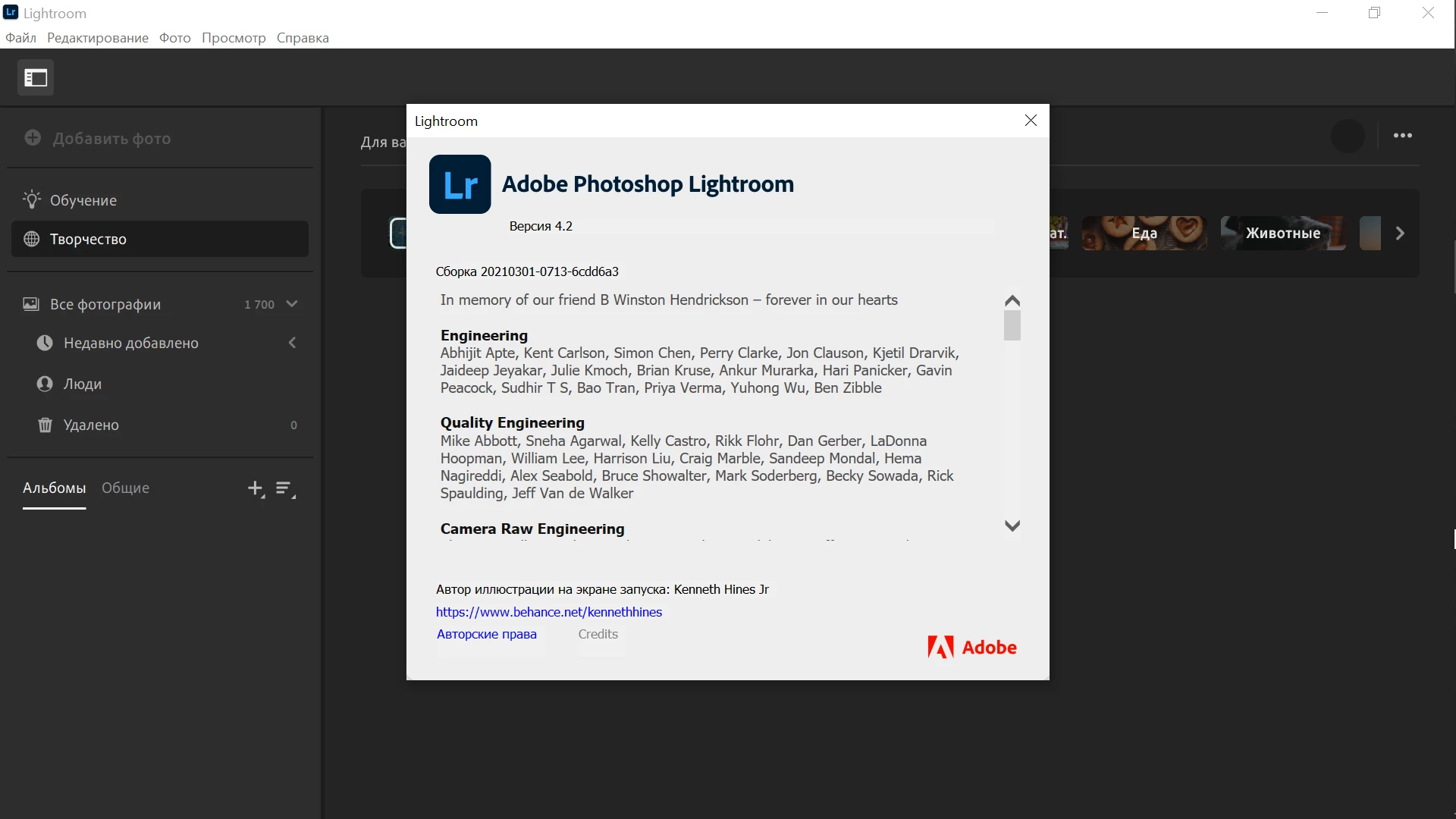Open the album sort order icon

(x=284, y=488)
